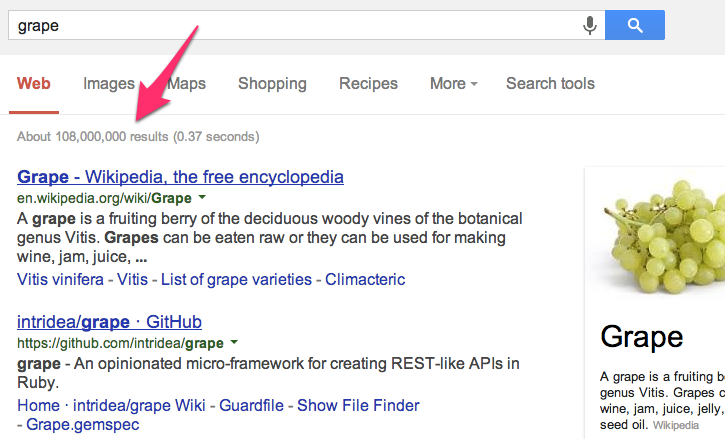The width and height of the screenshot is (725, 439).
Task: Switch to the Images tab
Action: coord(109,84)
